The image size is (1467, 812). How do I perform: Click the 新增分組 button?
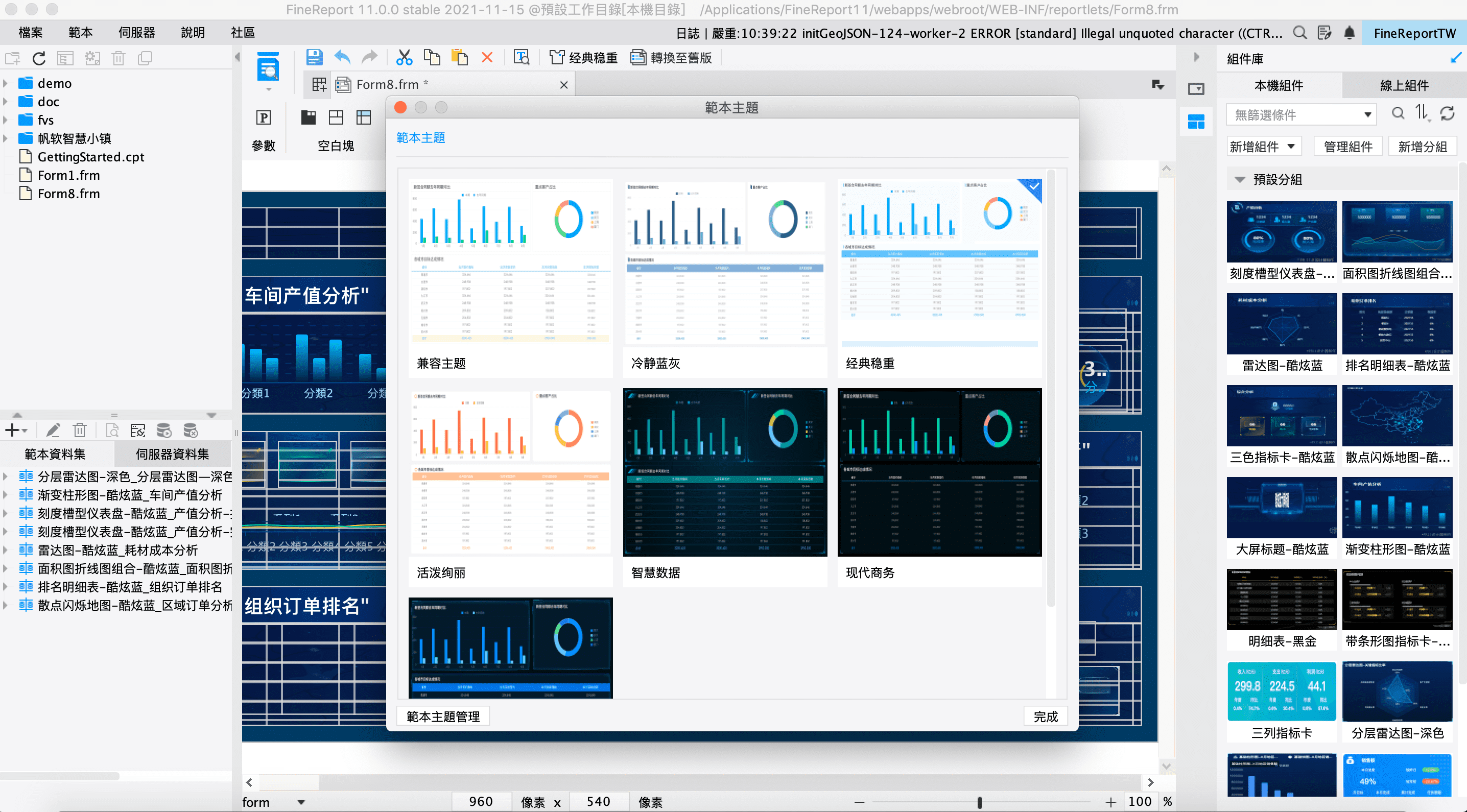(x=1422, y=147)
